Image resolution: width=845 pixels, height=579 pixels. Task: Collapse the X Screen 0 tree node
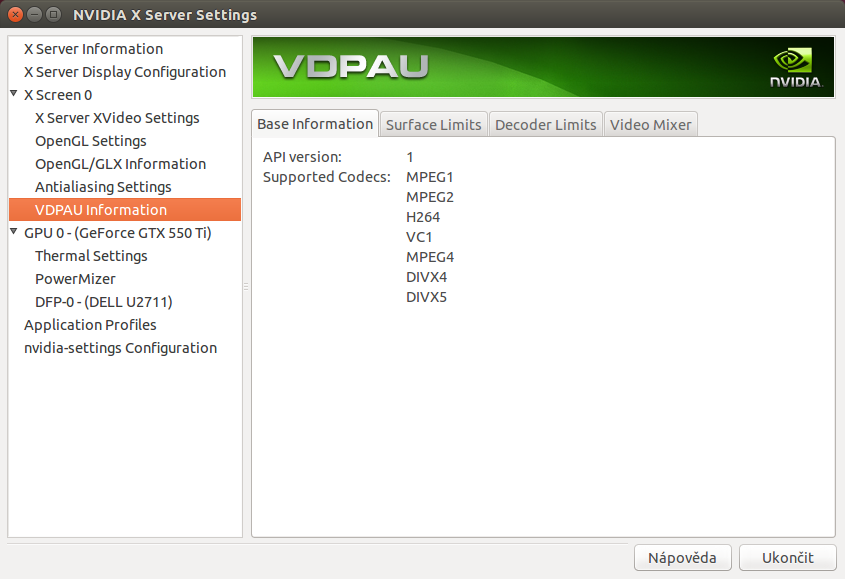[x=14, y=94]
